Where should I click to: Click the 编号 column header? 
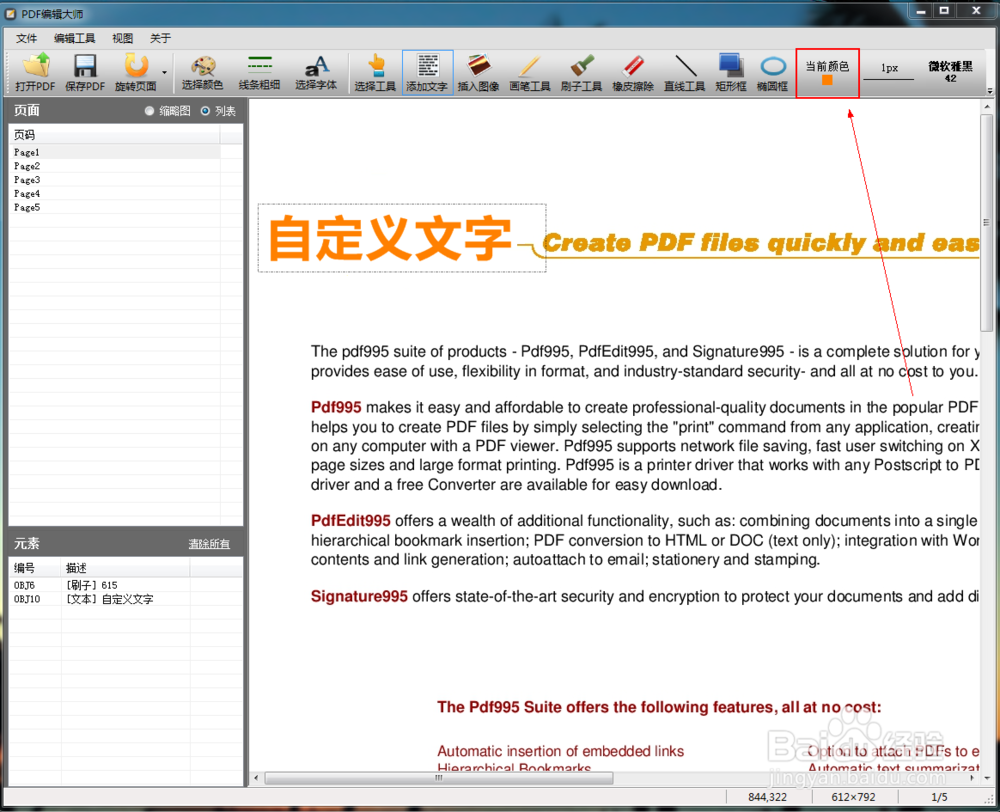[x=36, y=568]
